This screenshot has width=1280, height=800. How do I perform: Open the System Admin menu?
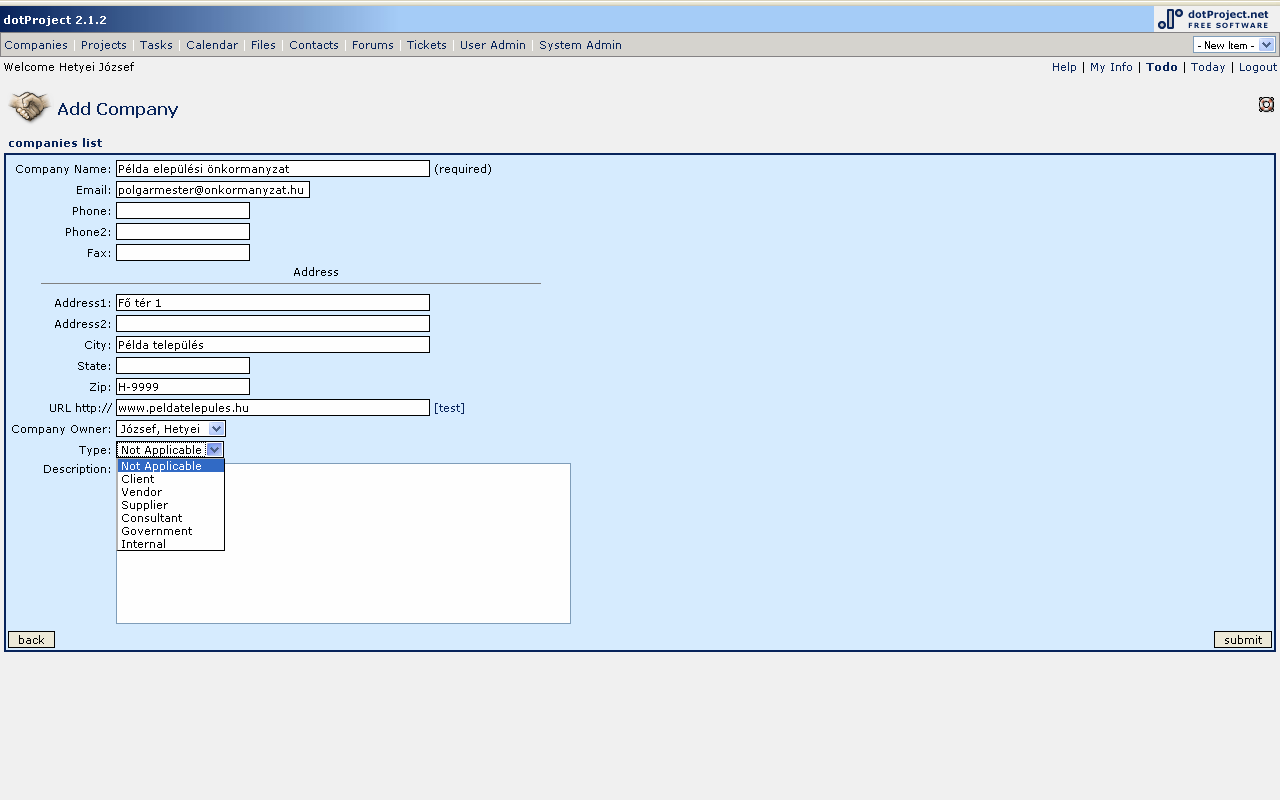[580, 45]
